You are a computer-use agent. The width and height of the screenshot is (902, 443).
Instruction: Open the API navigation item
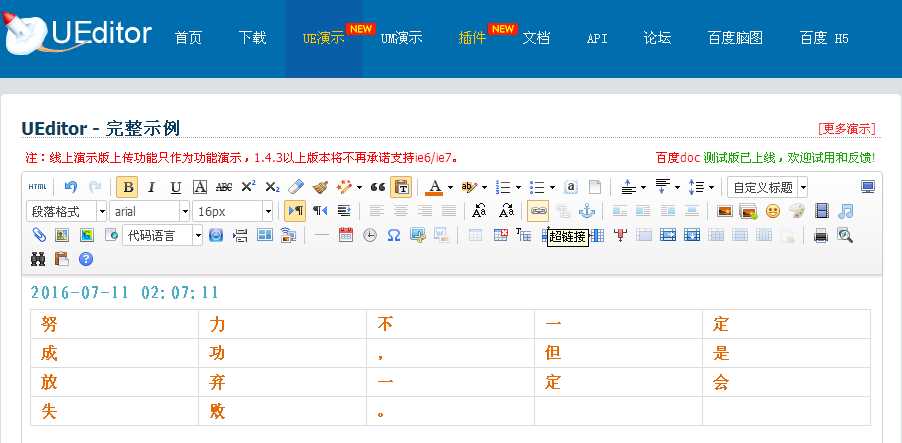pos(597,39)
